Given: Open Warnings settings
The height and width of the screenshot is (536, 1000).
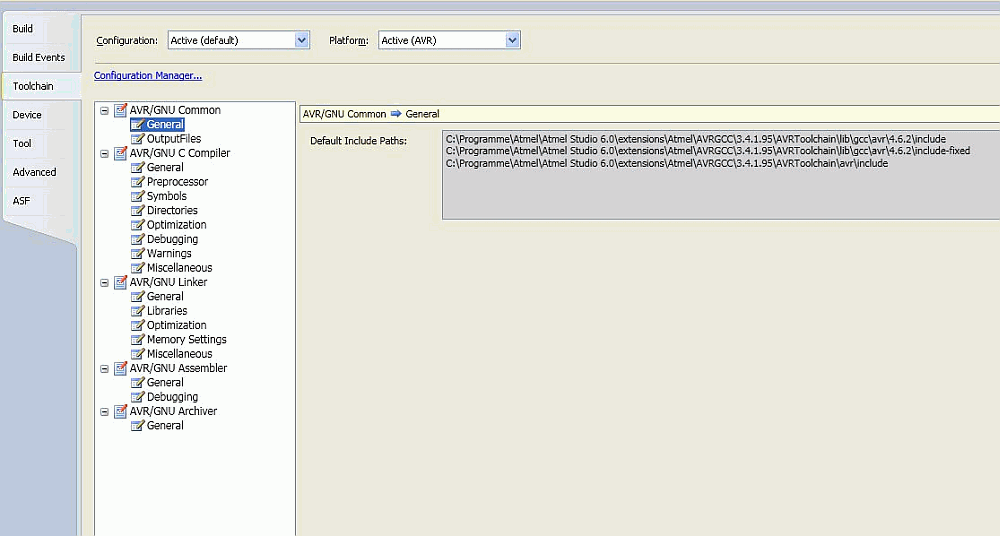Looking at the screenshot, I should point(169,253).
